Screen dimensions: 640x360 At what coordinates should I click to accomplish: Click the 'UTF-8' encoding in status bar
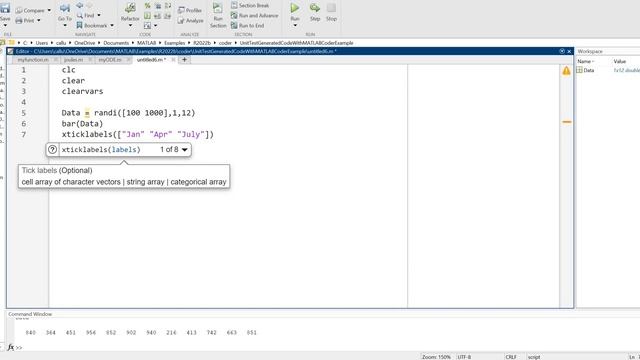point(464,357)
